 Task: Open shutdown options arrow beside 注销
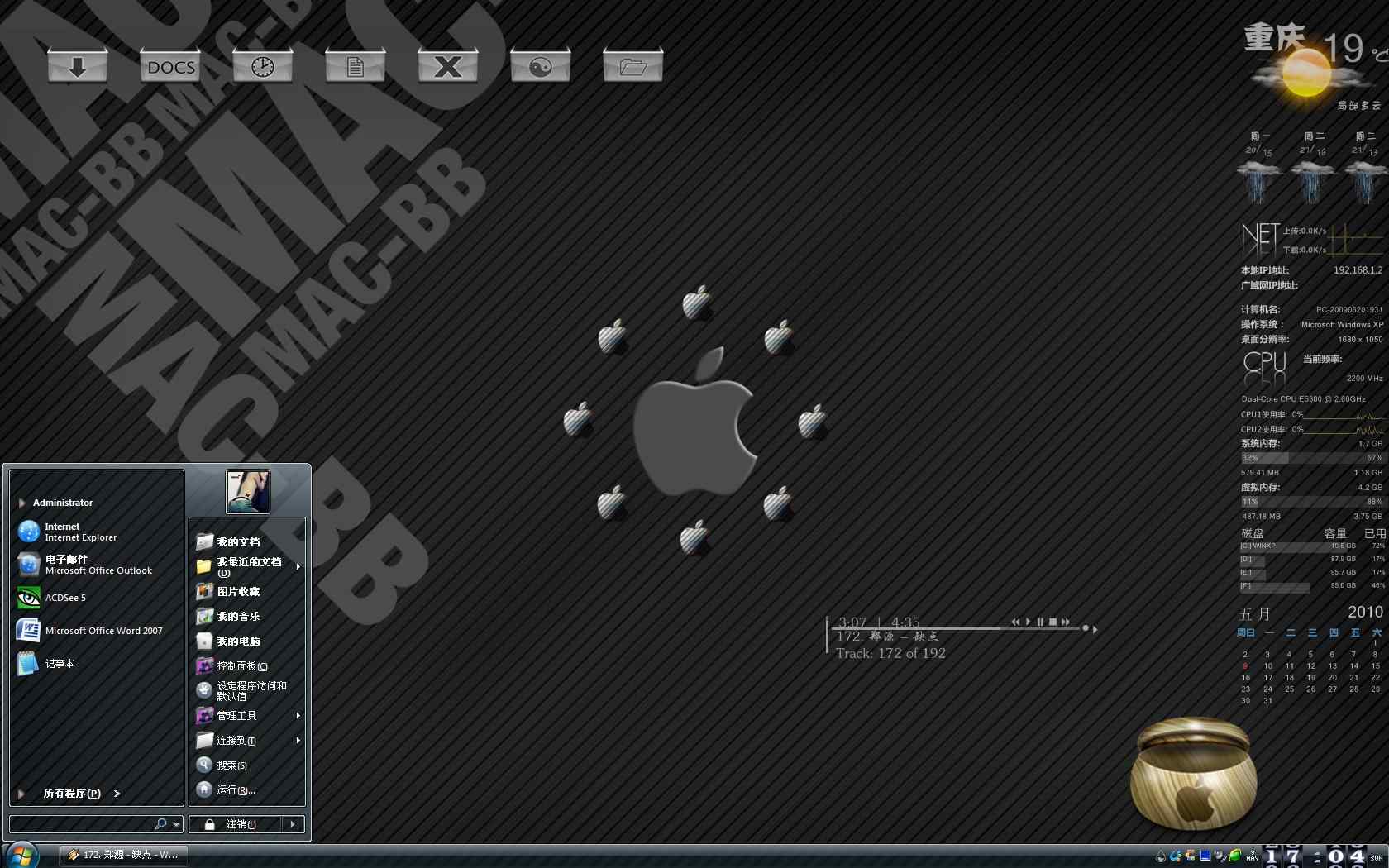point(293,824)
